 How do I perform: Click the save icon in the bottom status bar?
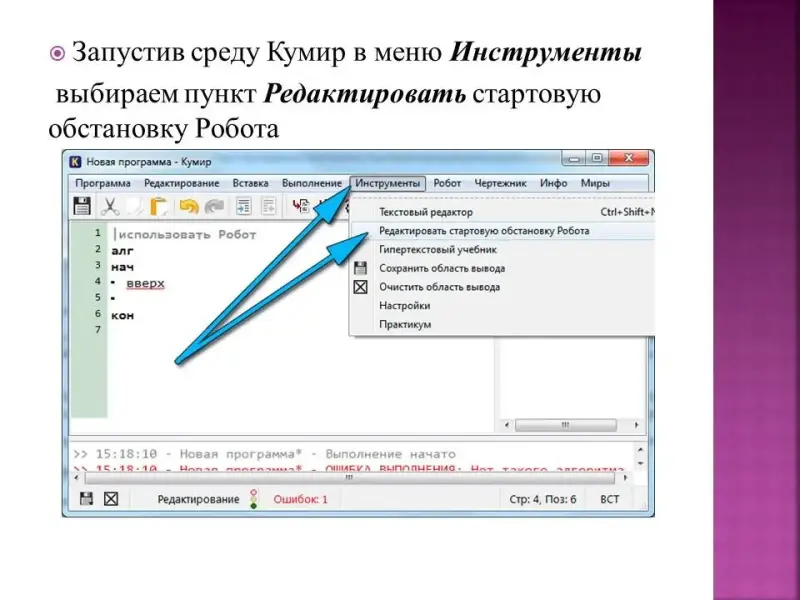coord(86,498)
